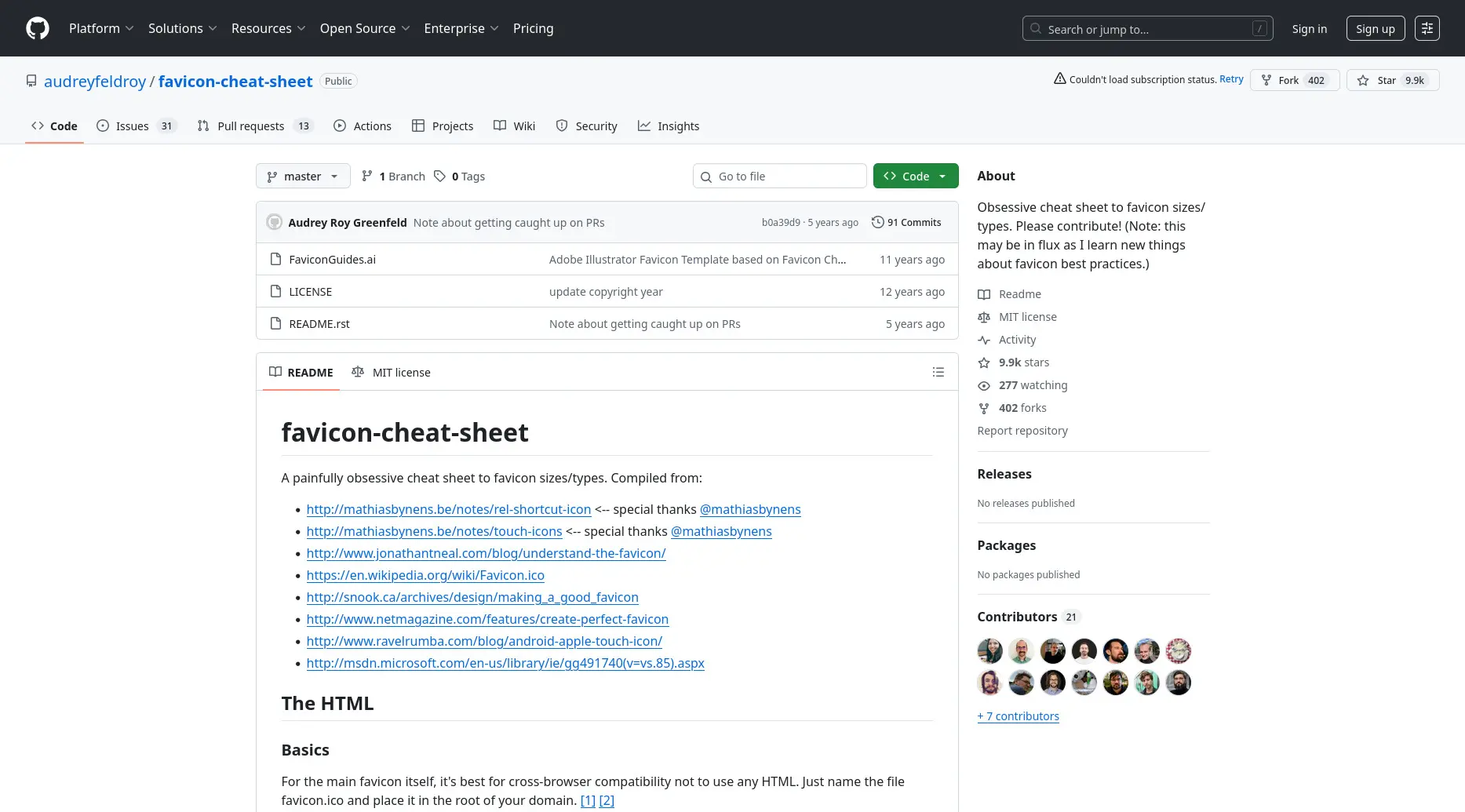The image size is (1465, 812).
Task: Open the MIT license tab
Action: click(391, 372)
